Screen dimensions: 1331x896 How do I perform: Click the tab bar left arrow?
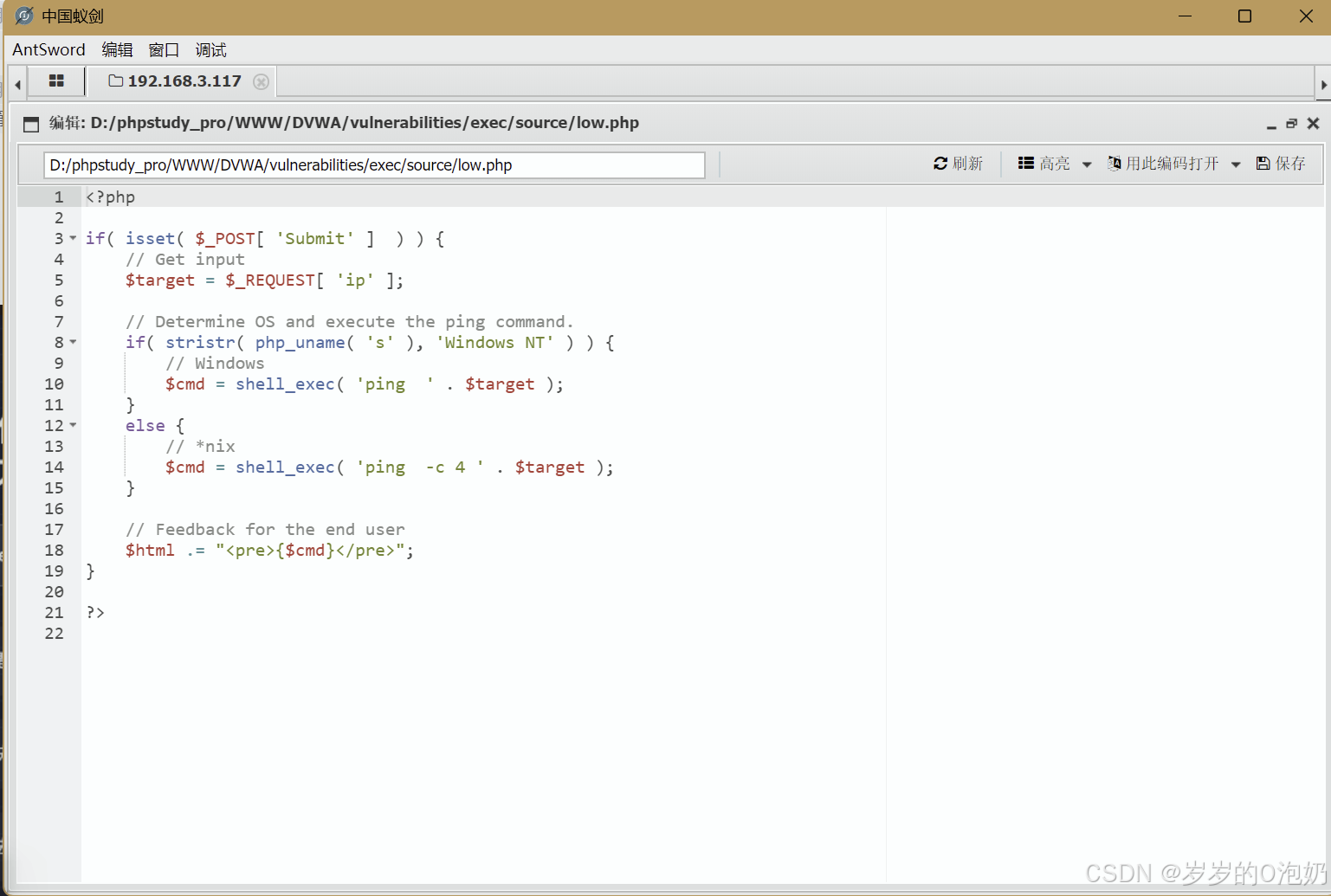pos(17,85)
